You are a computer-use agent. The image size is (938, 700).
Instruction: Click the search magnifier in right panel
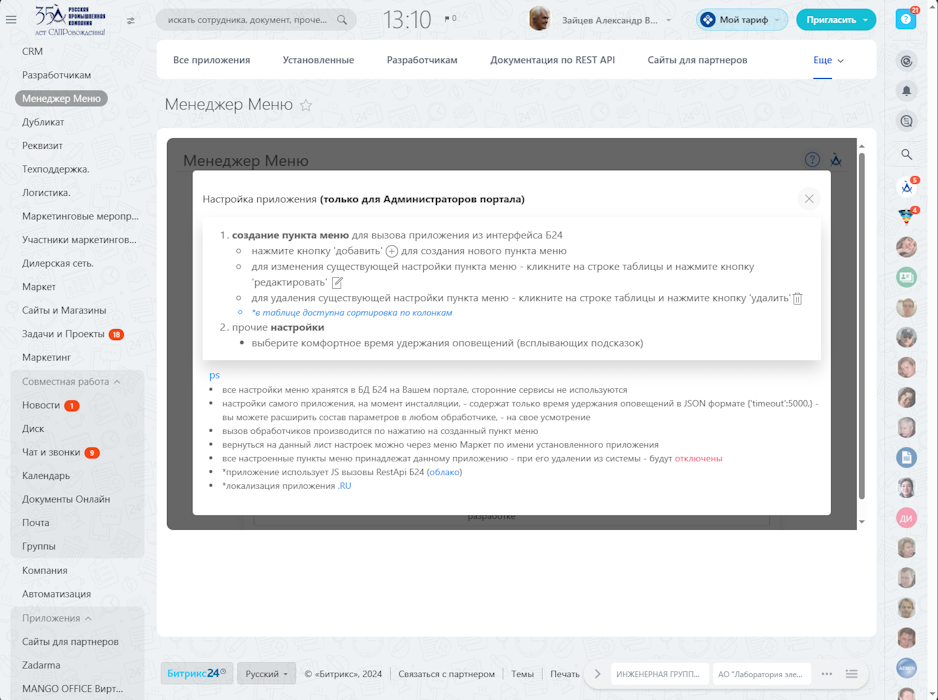906,154
